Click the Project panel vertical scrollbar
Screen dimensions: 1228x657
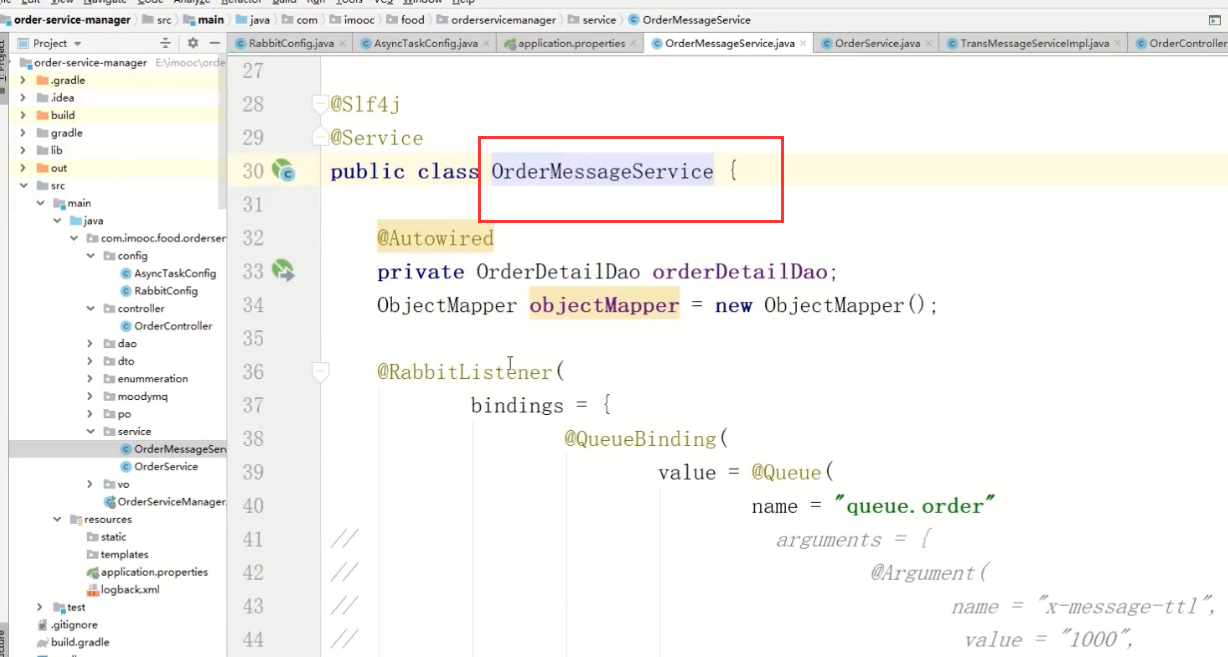pyautogui.click(x=223, y=130)
